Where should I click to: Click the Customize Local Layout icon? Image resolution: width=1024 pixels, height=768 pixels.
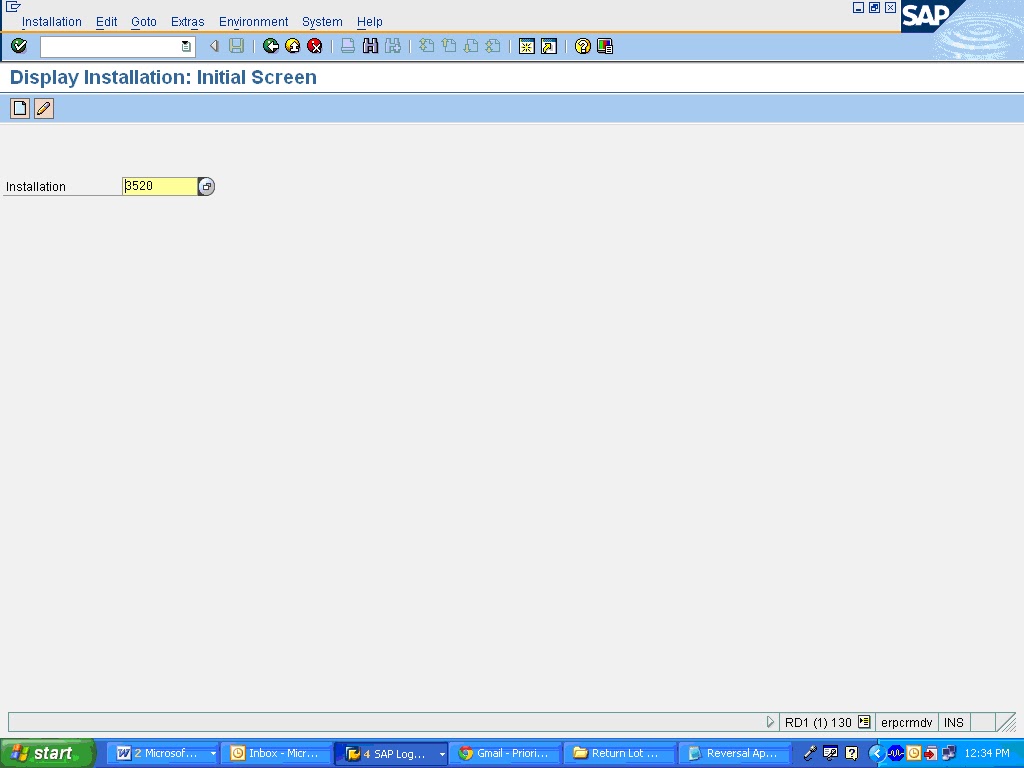click(605, 46)
